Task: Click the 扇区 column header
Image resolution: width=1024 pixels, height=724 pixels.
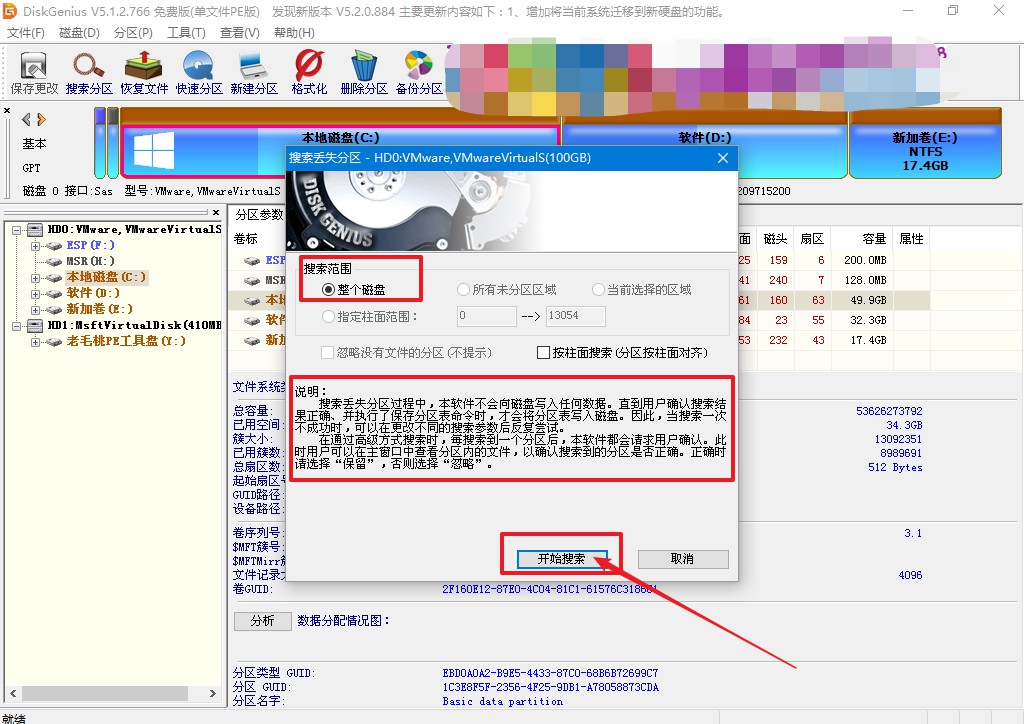Action: coord(812,239)
